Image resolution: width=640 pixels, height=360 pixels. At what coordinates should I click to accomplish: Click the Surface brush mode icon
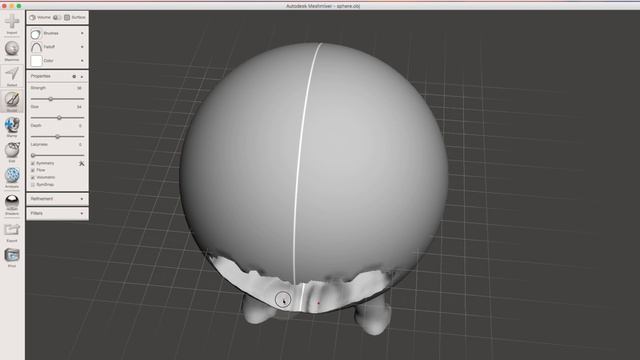click(x=67, y=18)
